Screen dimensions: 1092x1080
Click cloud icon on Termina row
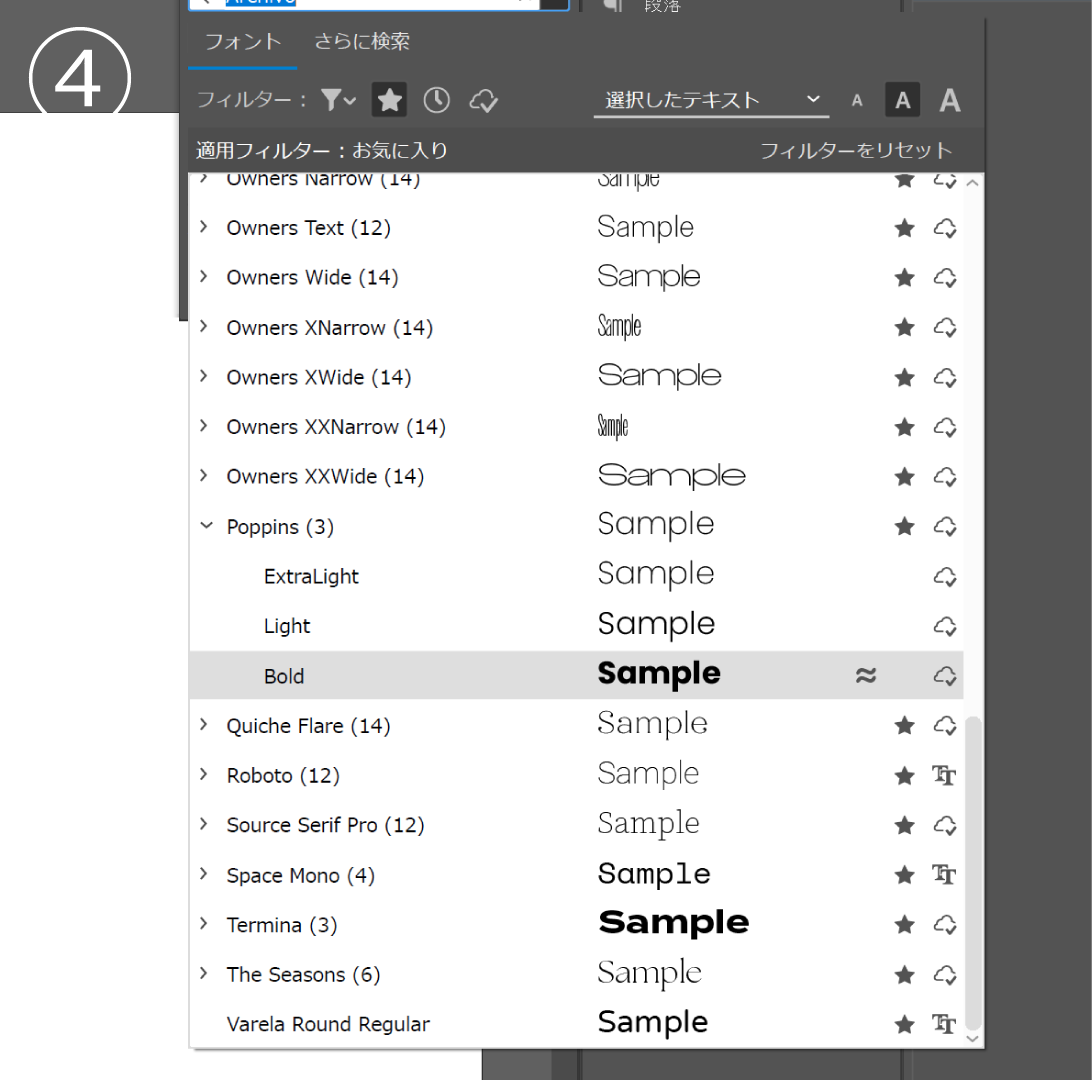945,925
